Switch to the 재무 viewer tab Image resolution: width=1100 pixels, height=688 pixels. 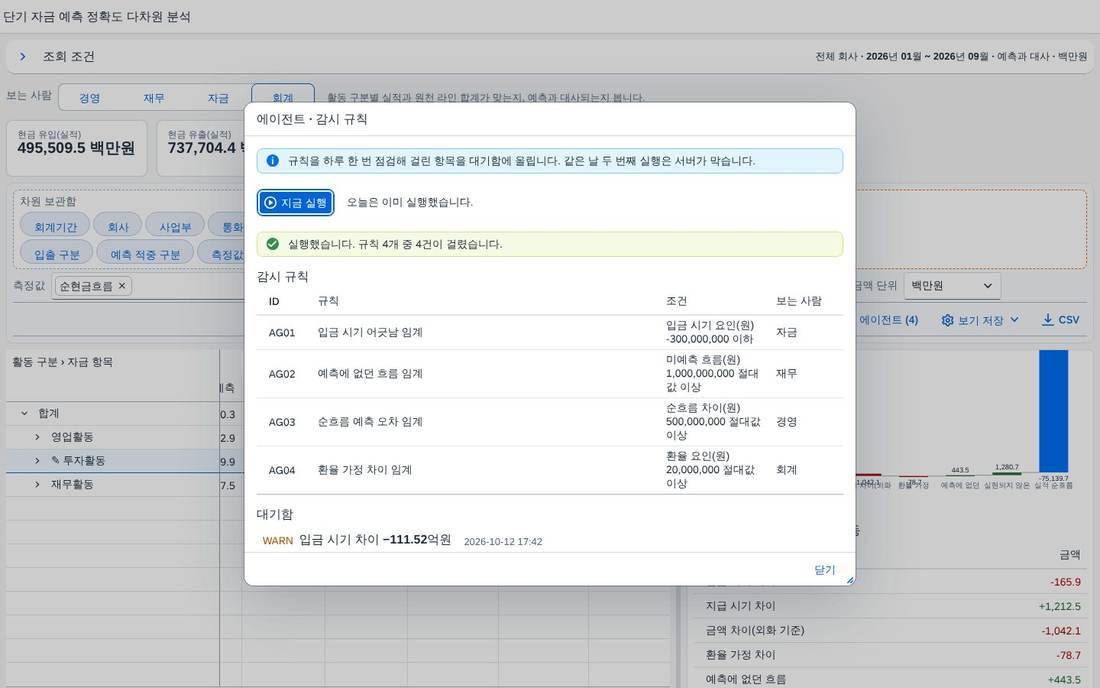pos(154,97)
